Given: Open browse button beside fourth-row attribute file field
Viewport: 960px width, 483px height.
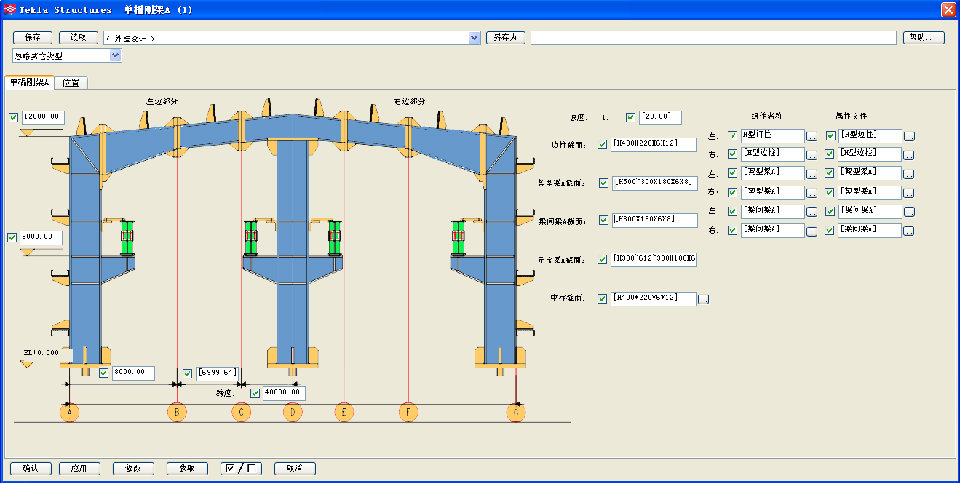Looking at the screenshot, I should point(909,193).
